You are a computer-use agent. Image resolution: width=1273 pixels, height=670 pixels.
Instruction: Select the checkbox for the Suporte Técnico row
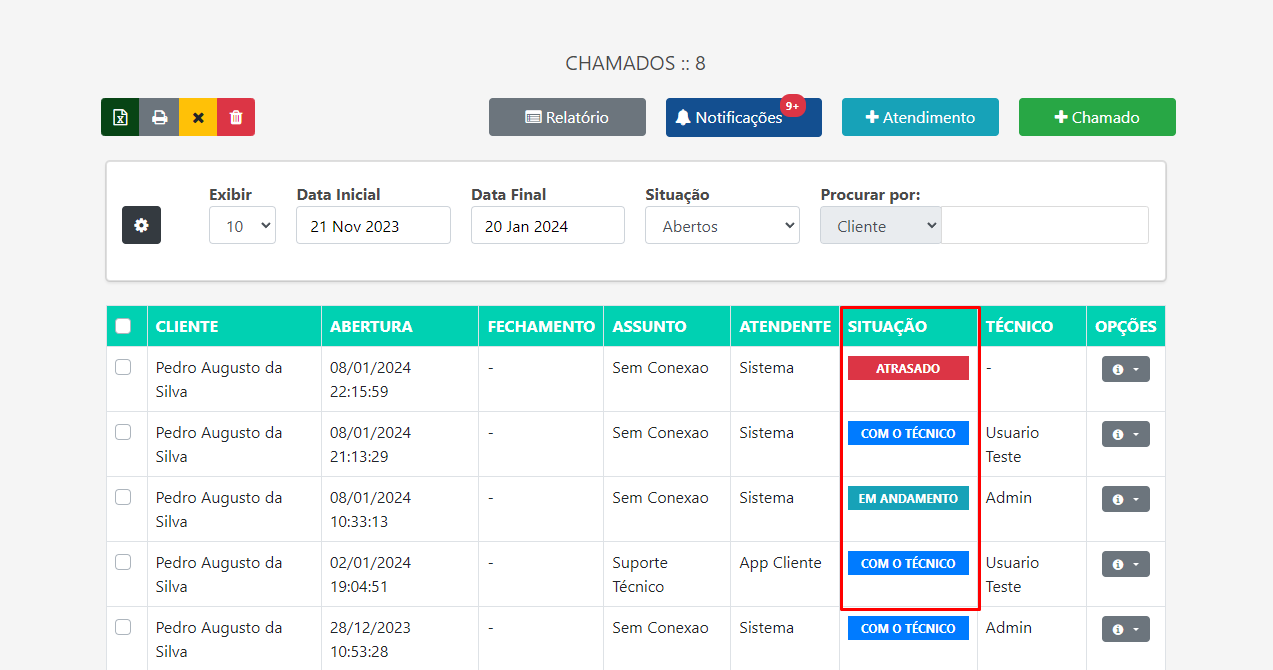pos(123,562)
